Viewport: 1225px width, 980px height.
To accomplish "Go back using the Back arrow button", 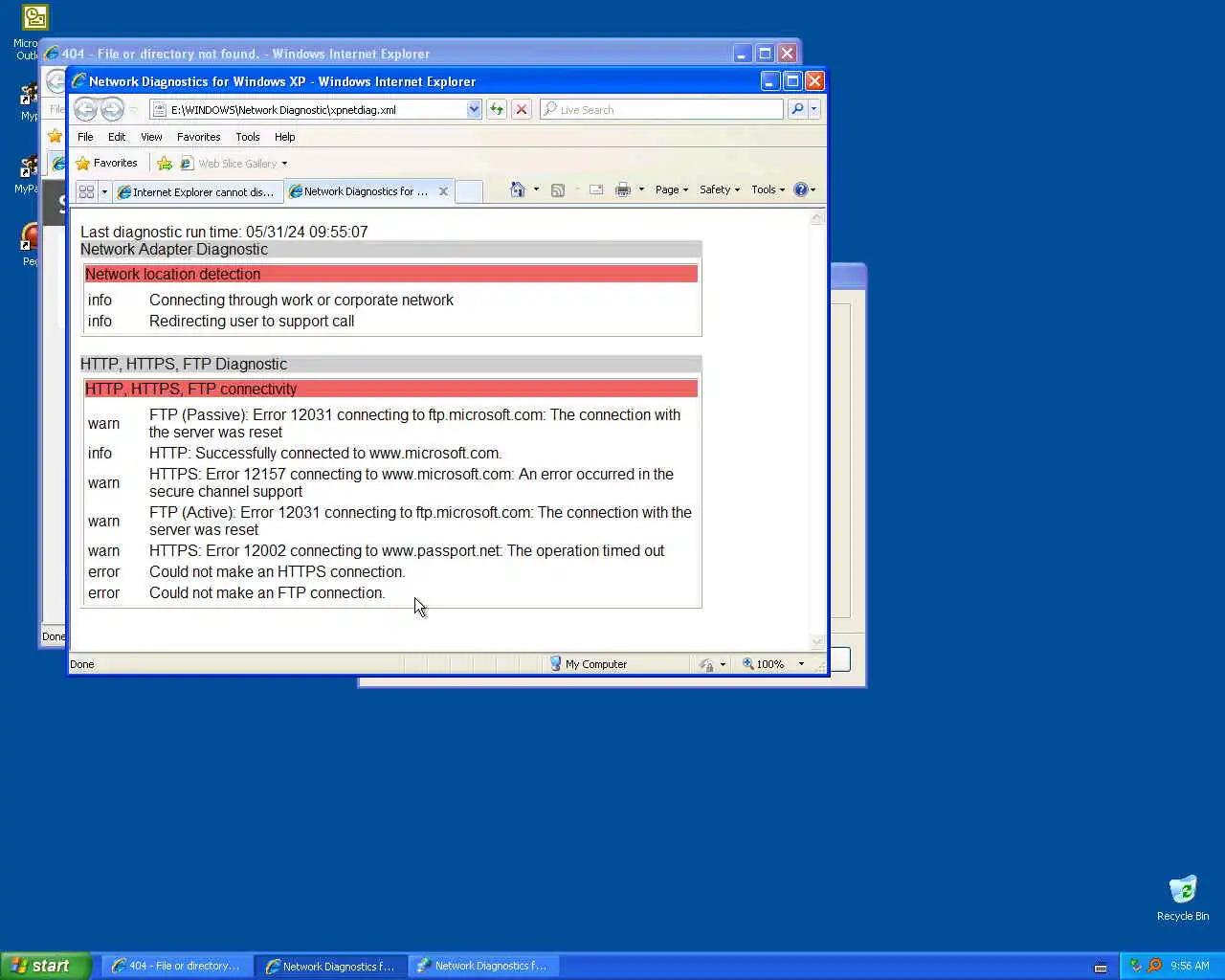I will [x=85, y=109].
